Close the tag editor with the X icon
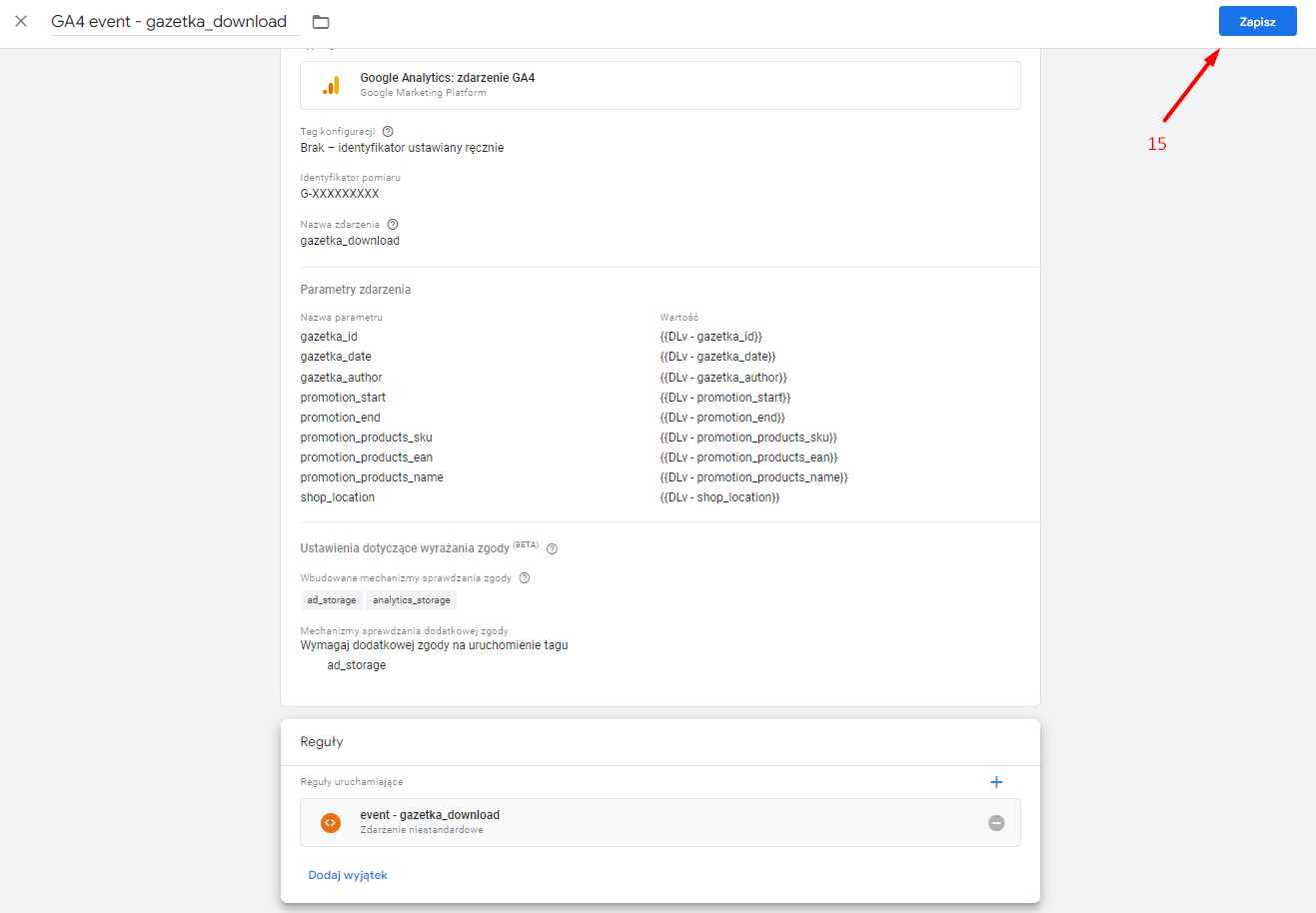This screenshot has width=1316, height=913. pos(21,21)
